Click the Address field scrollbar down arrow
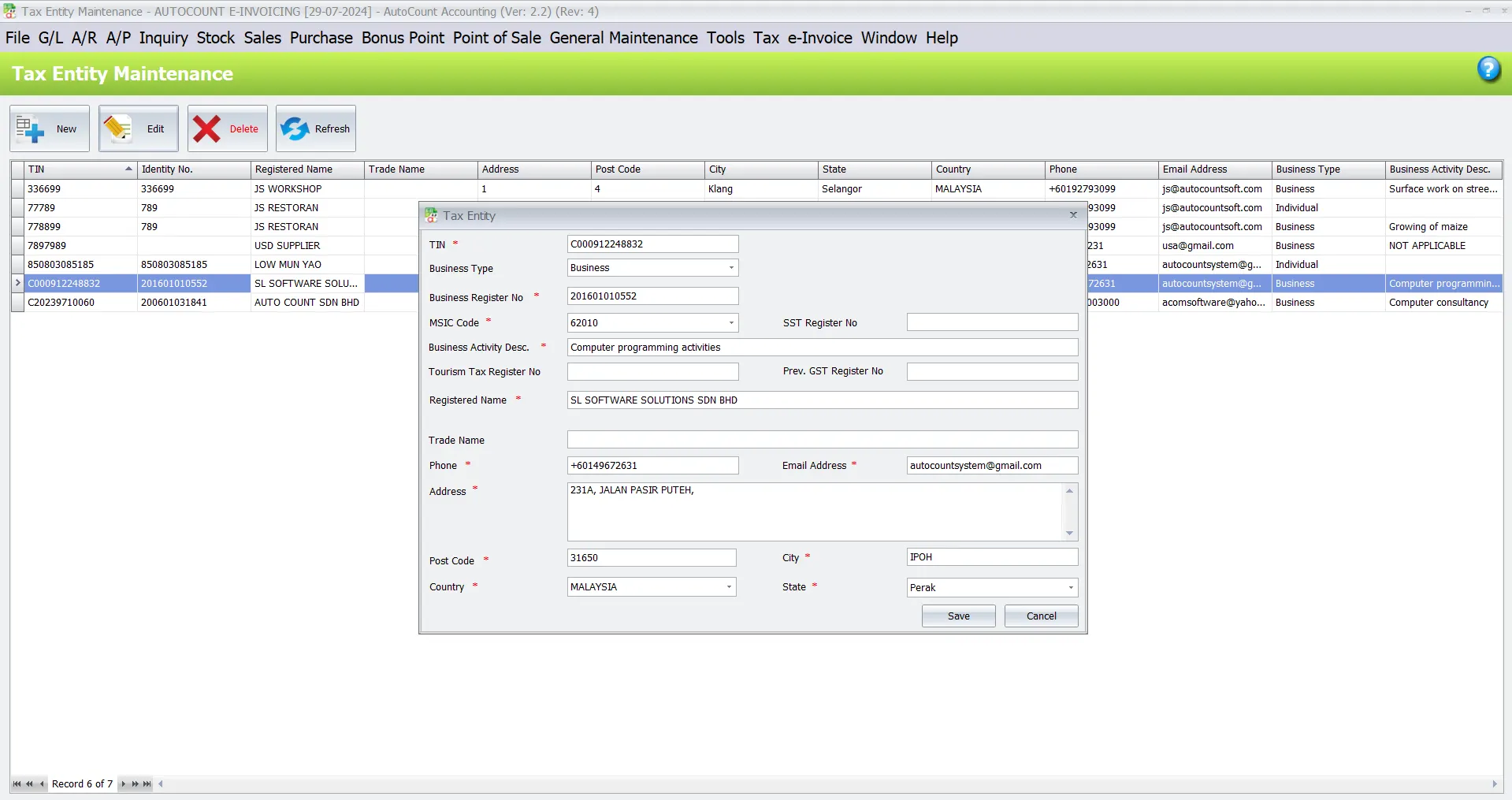 coord(1069,533)
